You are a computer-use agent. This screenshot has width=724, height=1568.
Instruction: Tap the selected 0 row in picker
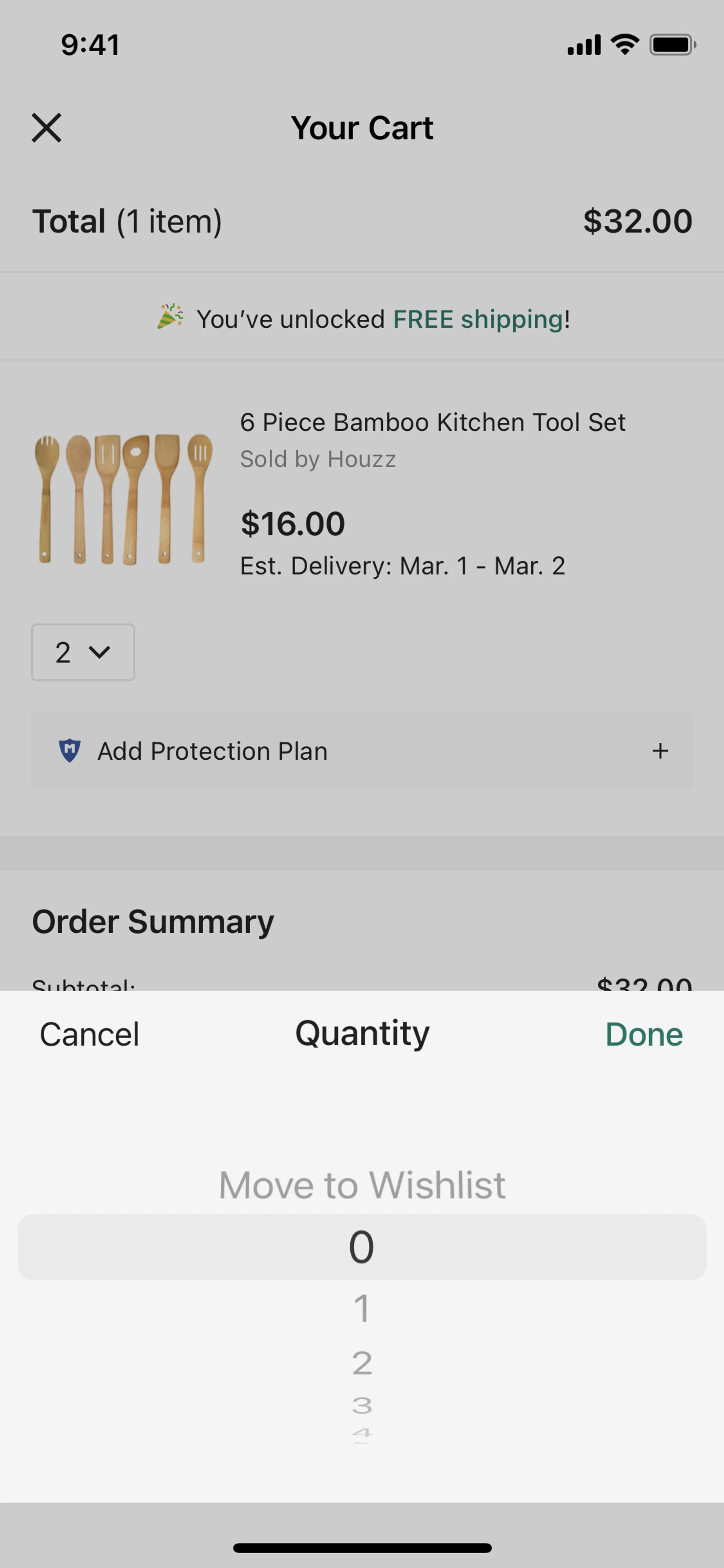click(x=362, y=1247)
